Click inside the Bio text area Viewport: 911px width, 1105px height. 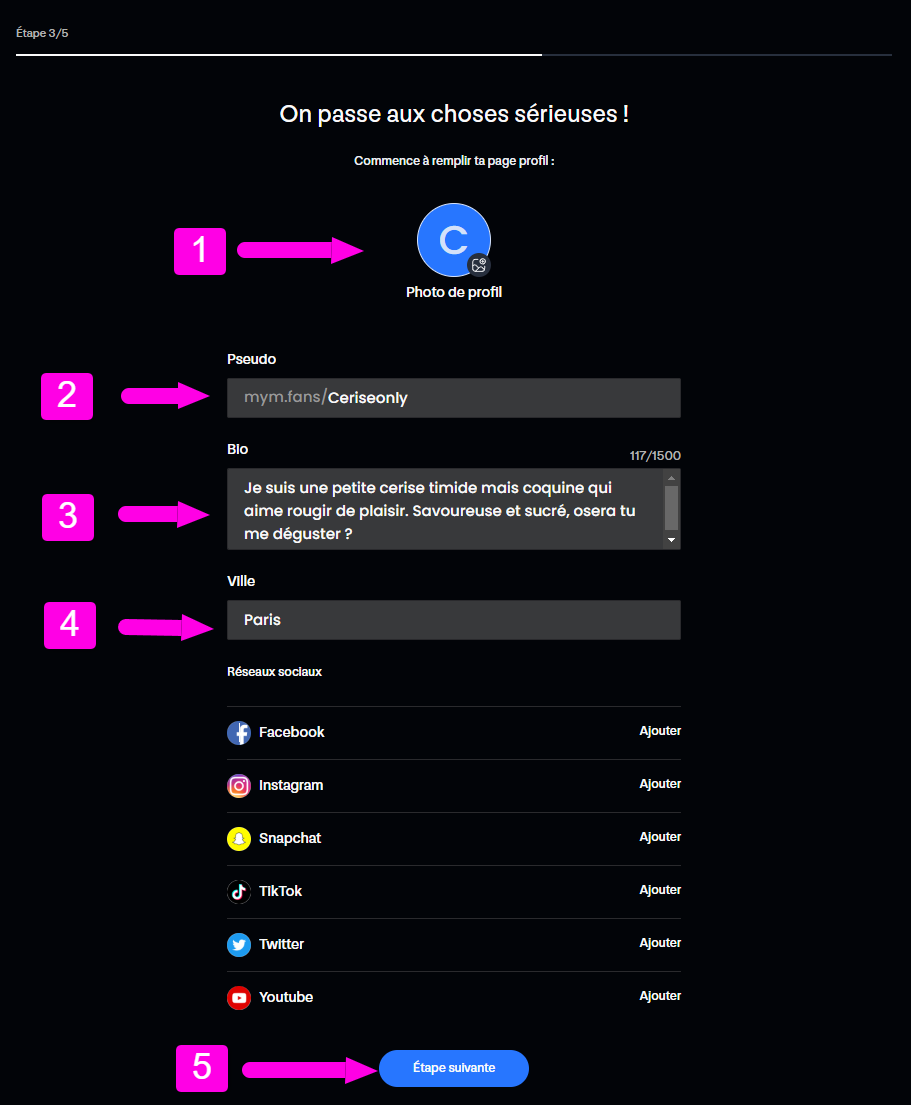coord(445,509)
